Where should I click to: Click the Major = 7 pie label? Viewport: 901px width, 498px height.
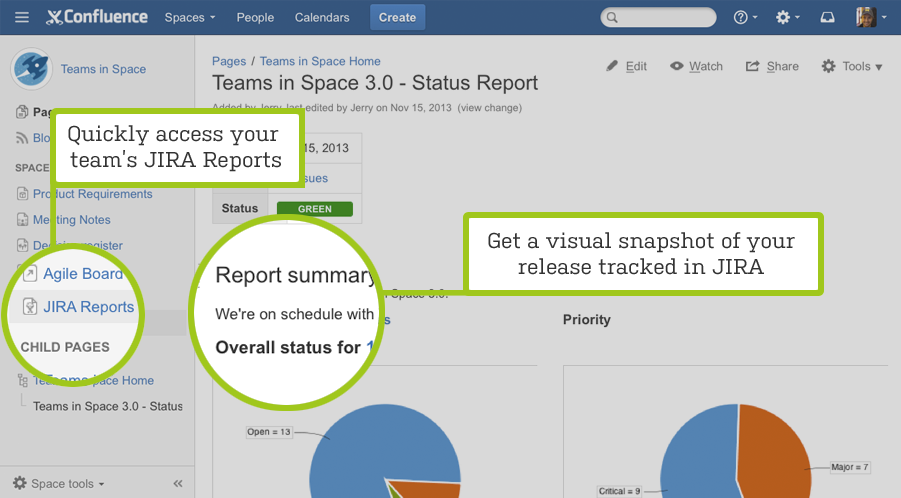coord(849,467)
